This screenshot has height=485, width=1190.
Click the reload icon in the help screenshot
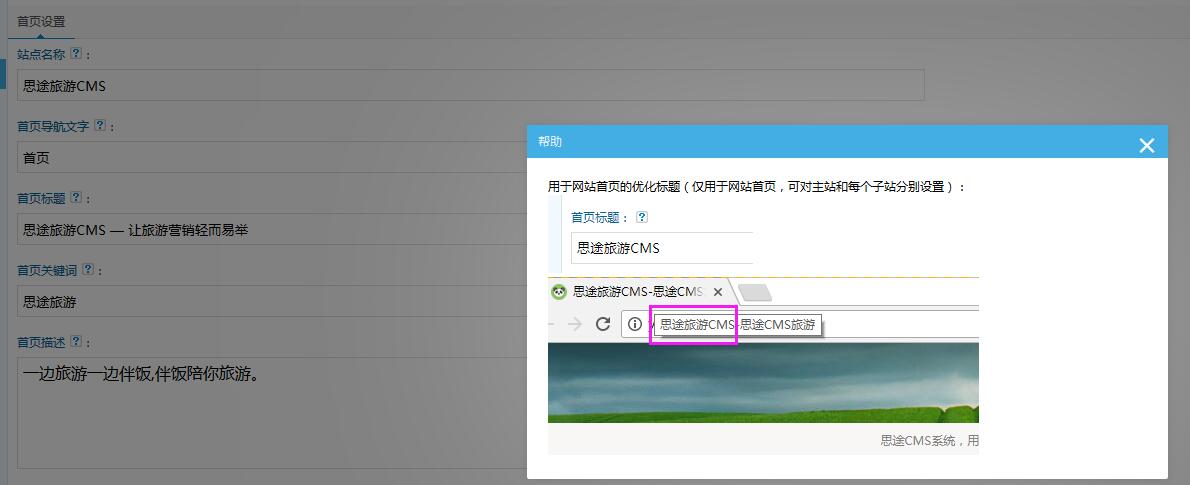coord(602,324)
